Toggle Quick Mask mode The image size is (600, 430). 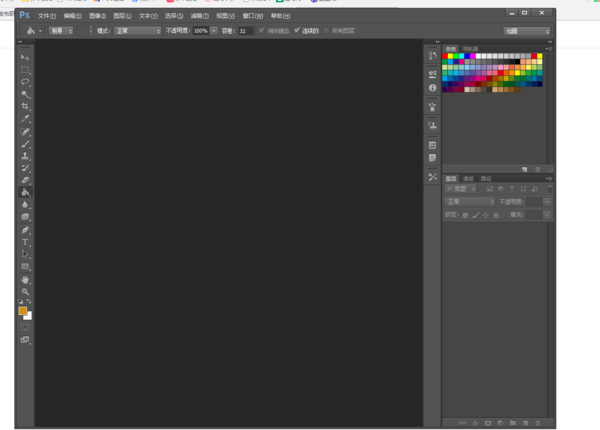25,327
